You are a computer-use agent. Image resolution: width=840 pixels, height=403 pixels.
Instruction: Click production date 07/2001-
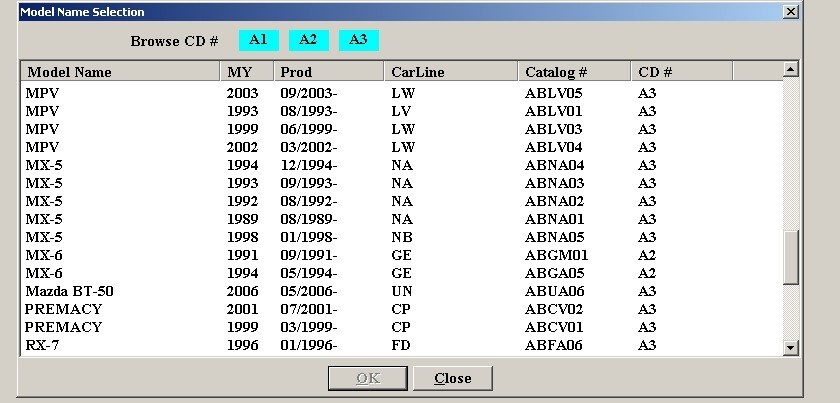(x=309, y=309)
